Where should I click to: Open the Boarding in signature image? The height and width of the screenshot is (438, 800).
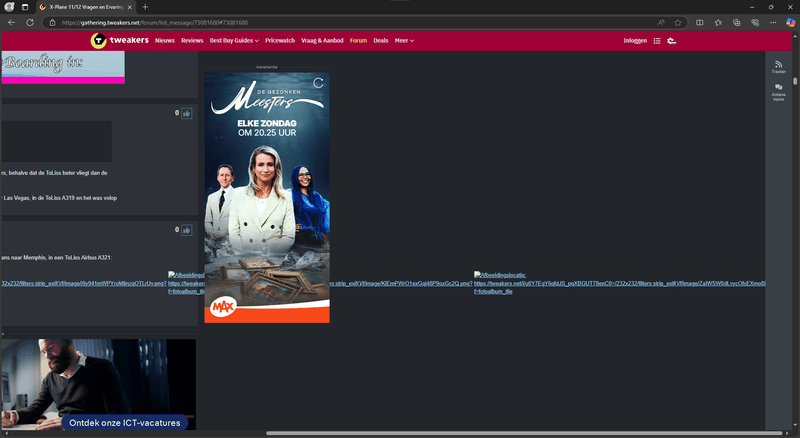(x=63, y=67)
